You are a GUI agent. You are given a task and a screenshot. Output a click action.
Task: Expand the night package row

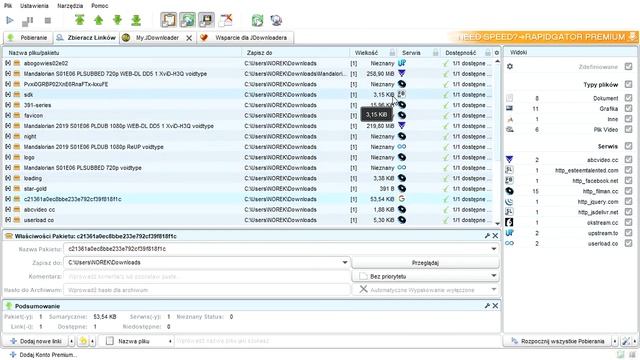pos(8,136)
